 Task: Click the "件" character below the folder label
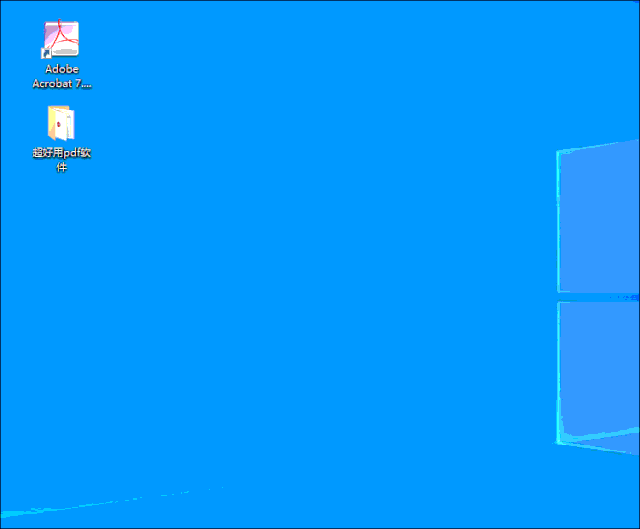62,167
